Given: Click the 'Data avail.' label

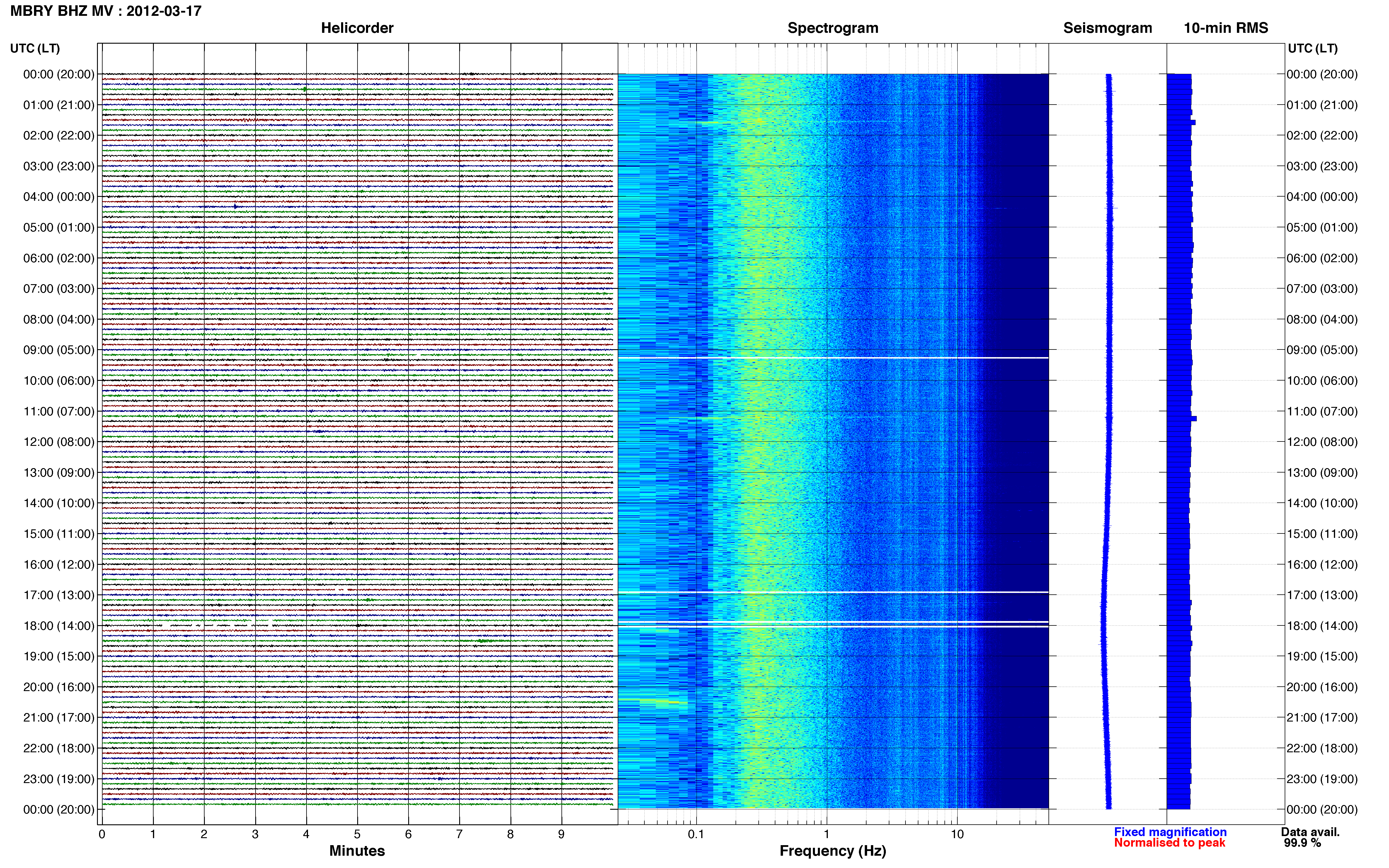Looking at the screenshot, I should [x=1310, y=832].
